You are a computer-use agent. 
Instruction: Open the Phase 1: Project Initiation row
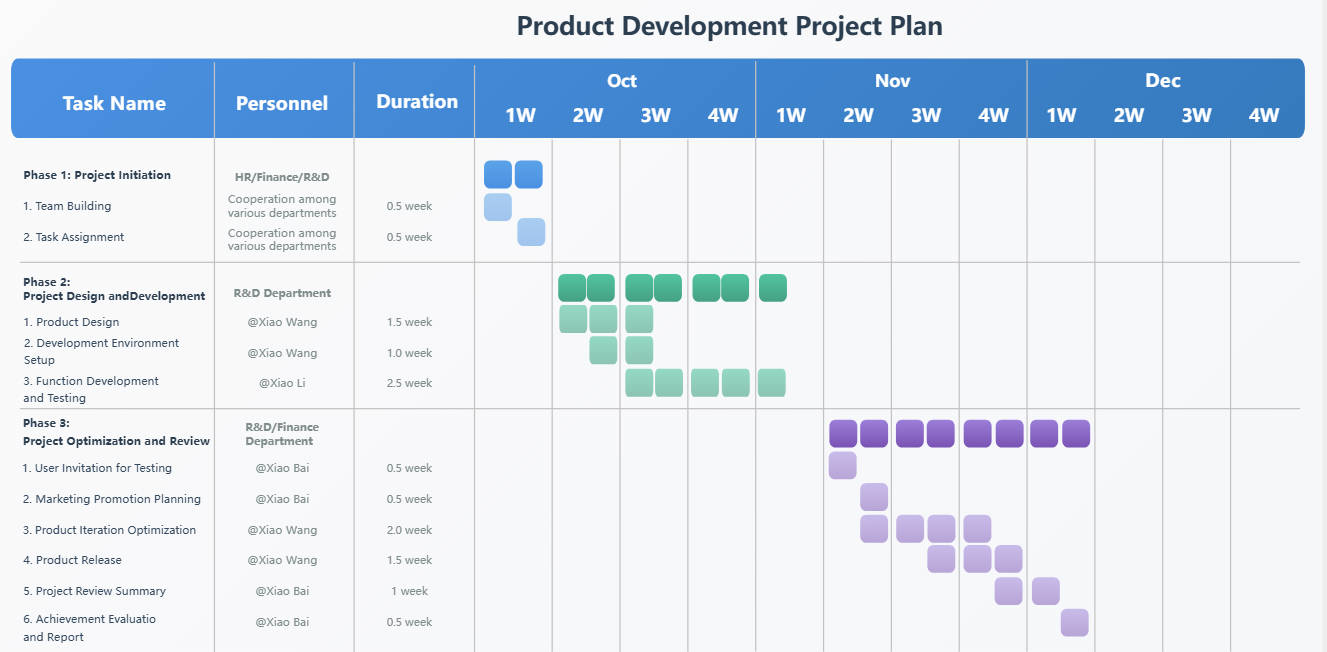point(97,175)
